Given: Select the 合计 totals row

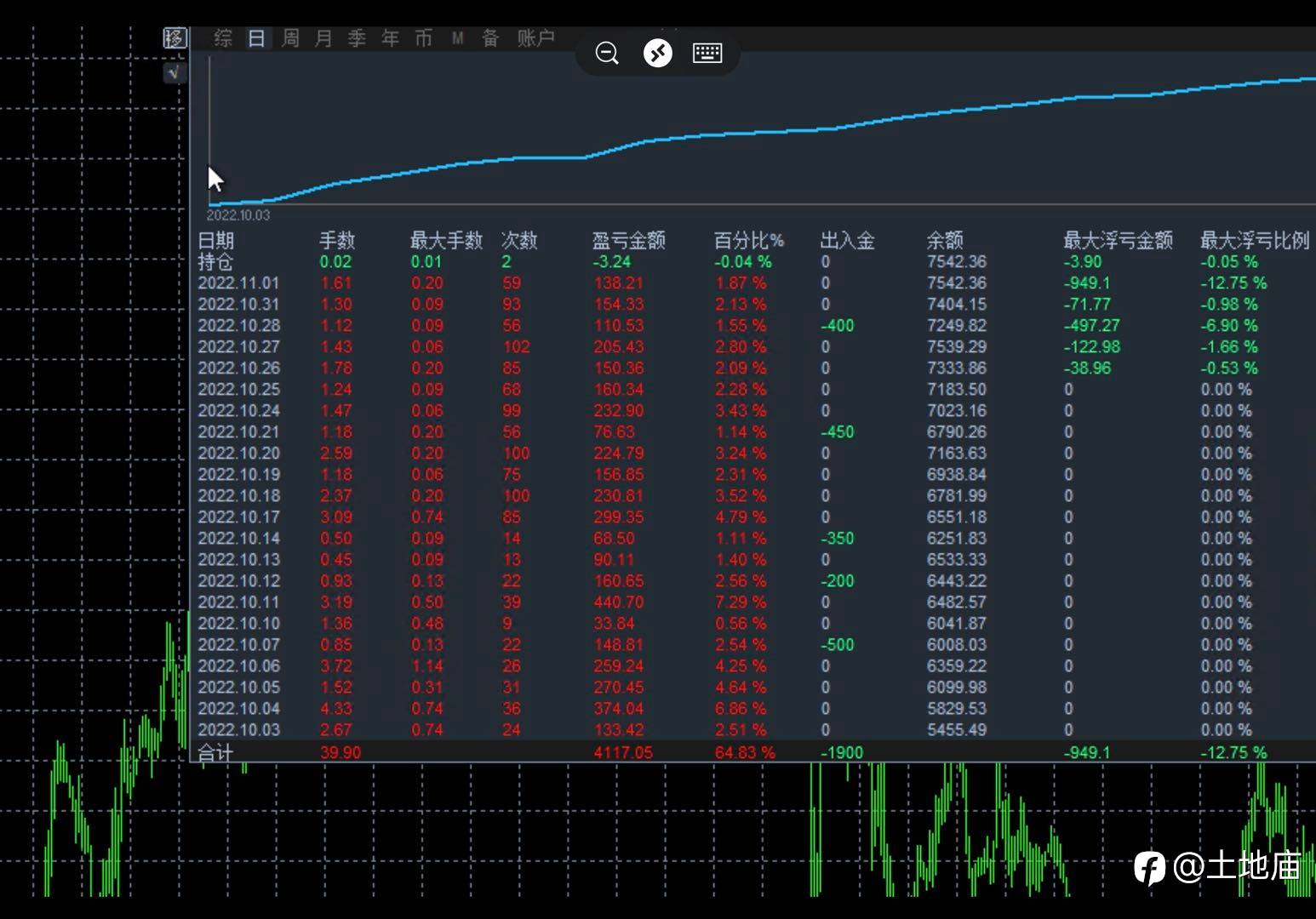Looking at the screenshot, I should (753, 752).
